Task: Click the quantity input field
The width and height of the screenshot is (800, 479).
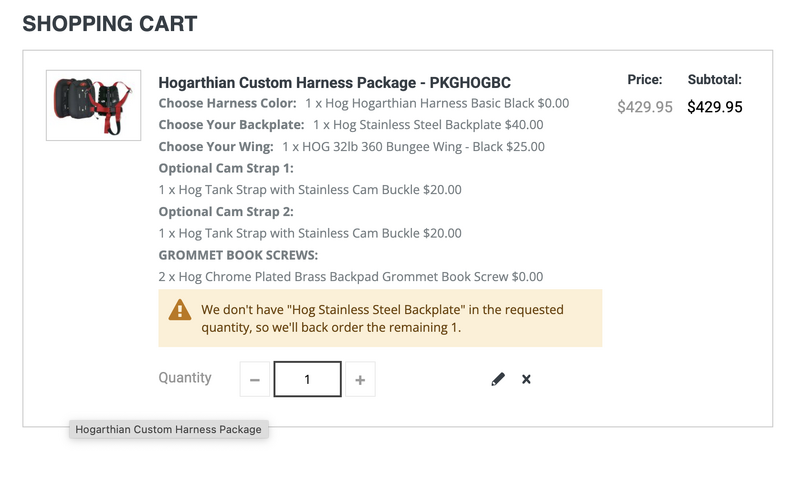Action: click(308, 380)
